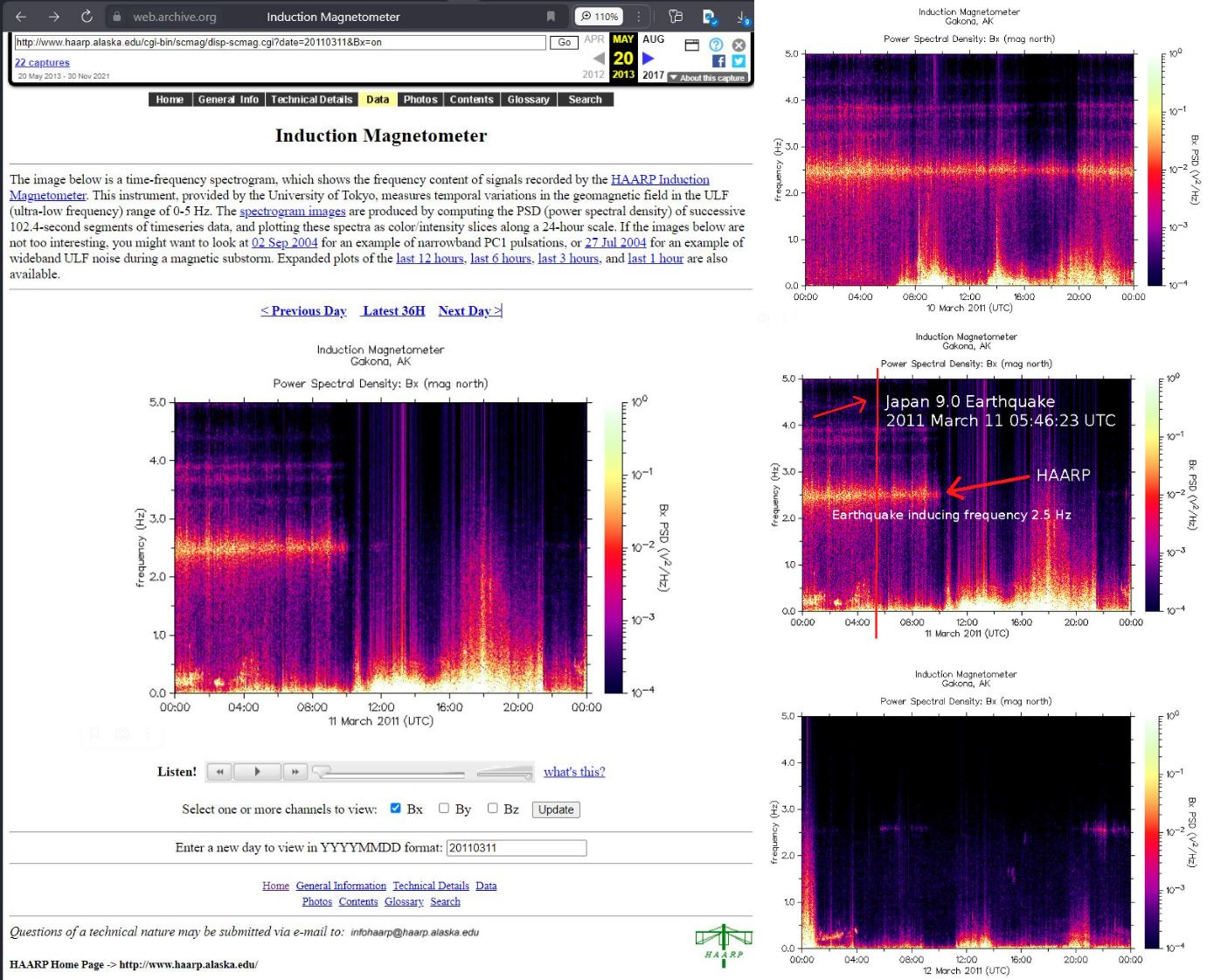Open the last 12 hours plot link
Viewport: 1214px width, 980px height.
click(x=430, y=258)
